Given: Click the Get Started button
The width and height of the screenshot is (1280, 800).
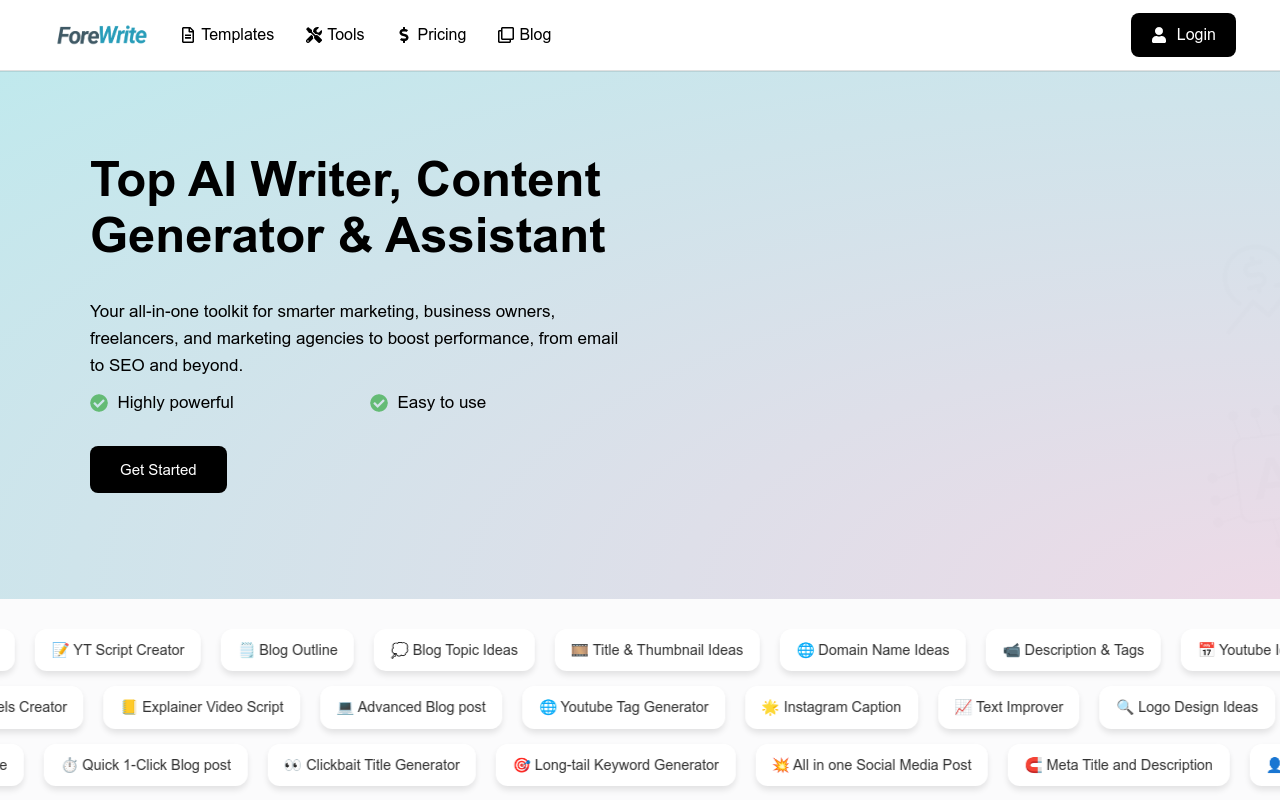Looking at the screenshot, I should point(158,469).
